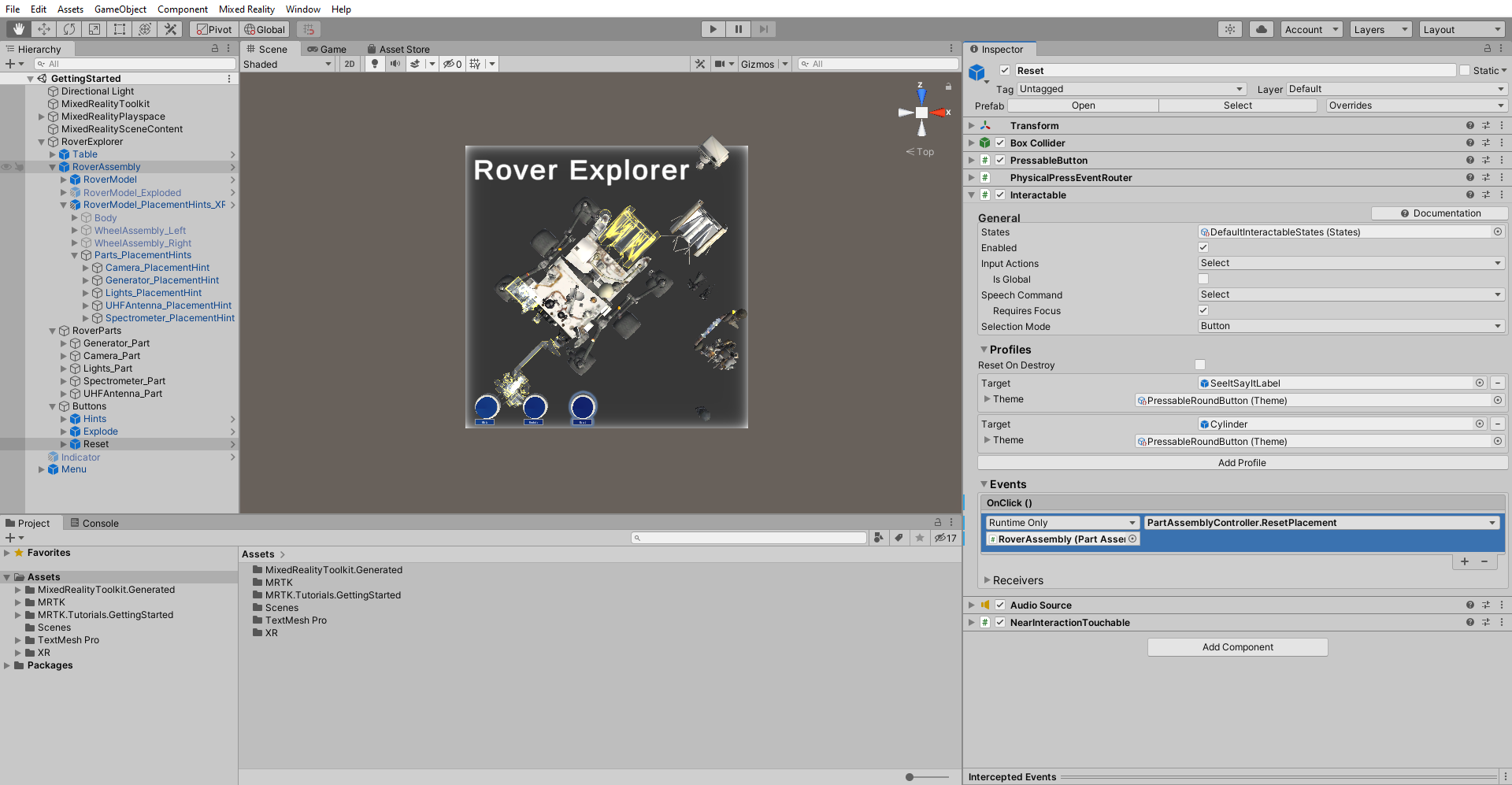
Task: Select the Scale tool
Action: pos(94,29)
